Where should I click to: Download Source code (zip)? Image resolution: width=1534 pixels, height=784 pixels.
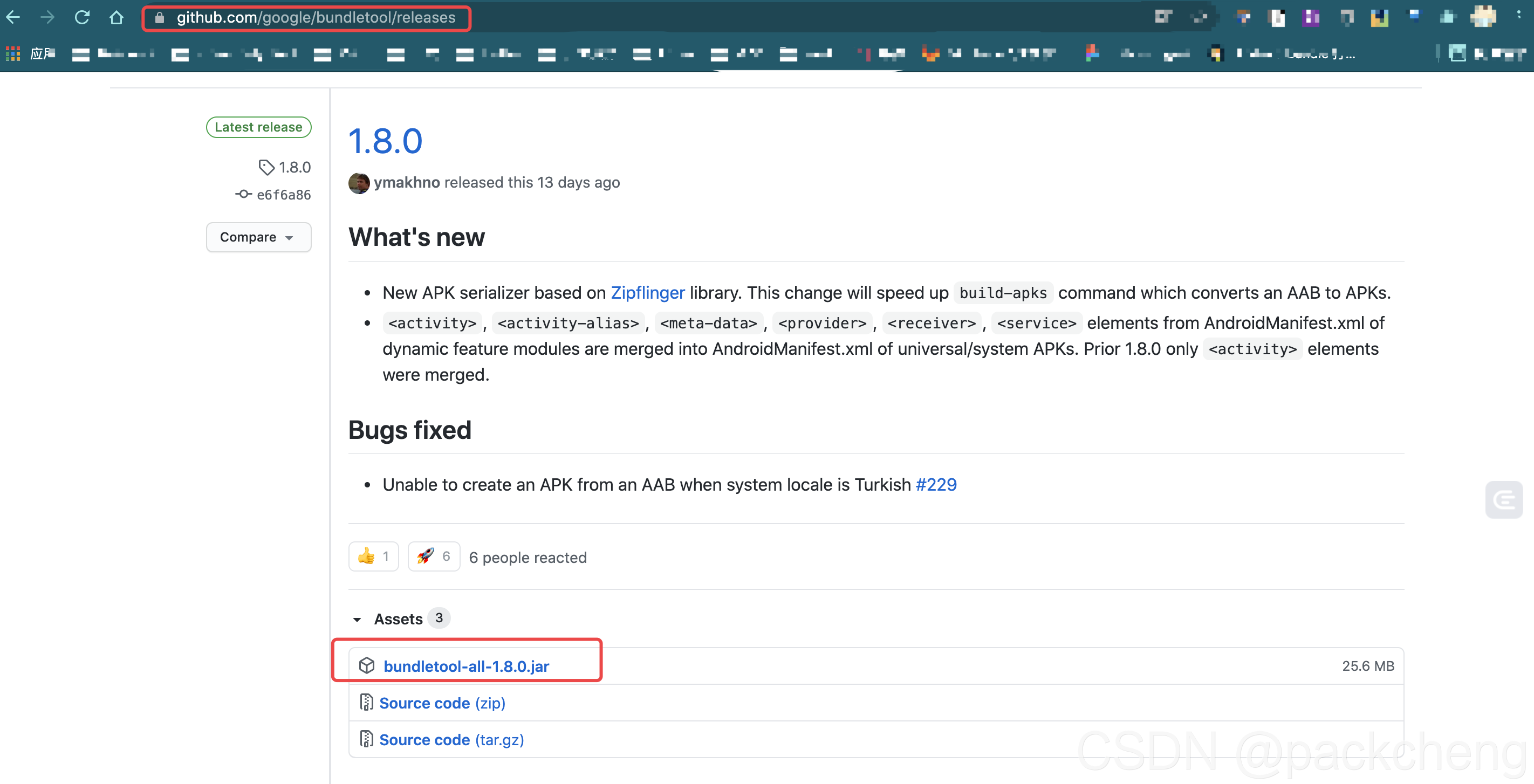pos(442,703)
